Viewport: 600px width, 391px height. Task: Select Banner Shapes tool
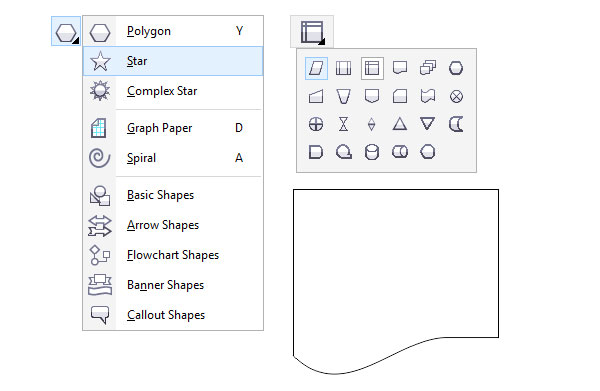pos(173,285)
